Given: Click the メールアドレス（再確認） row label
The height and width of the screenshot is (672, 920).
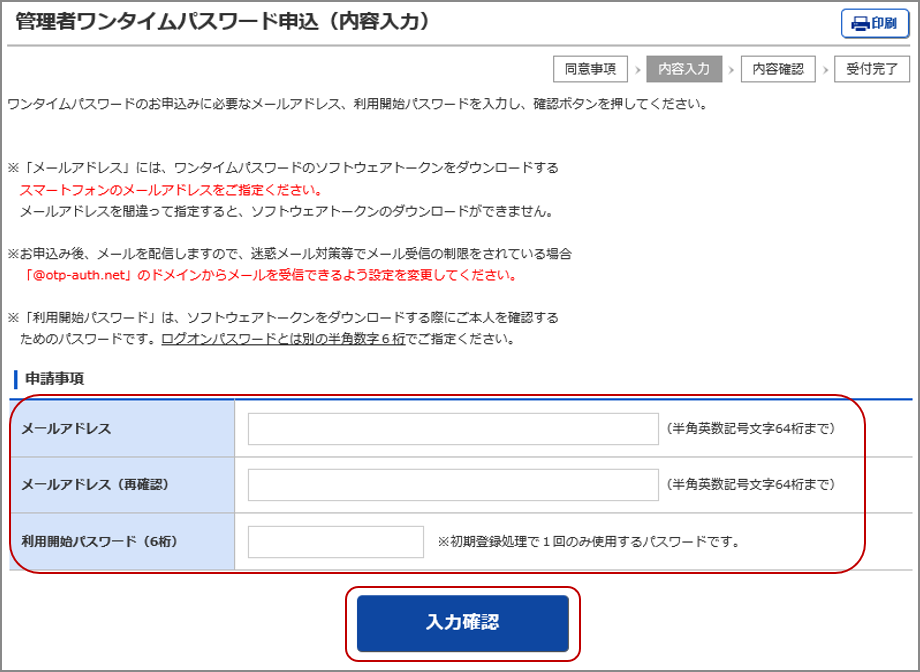Looking at the screenshot, I should [95, 485].
